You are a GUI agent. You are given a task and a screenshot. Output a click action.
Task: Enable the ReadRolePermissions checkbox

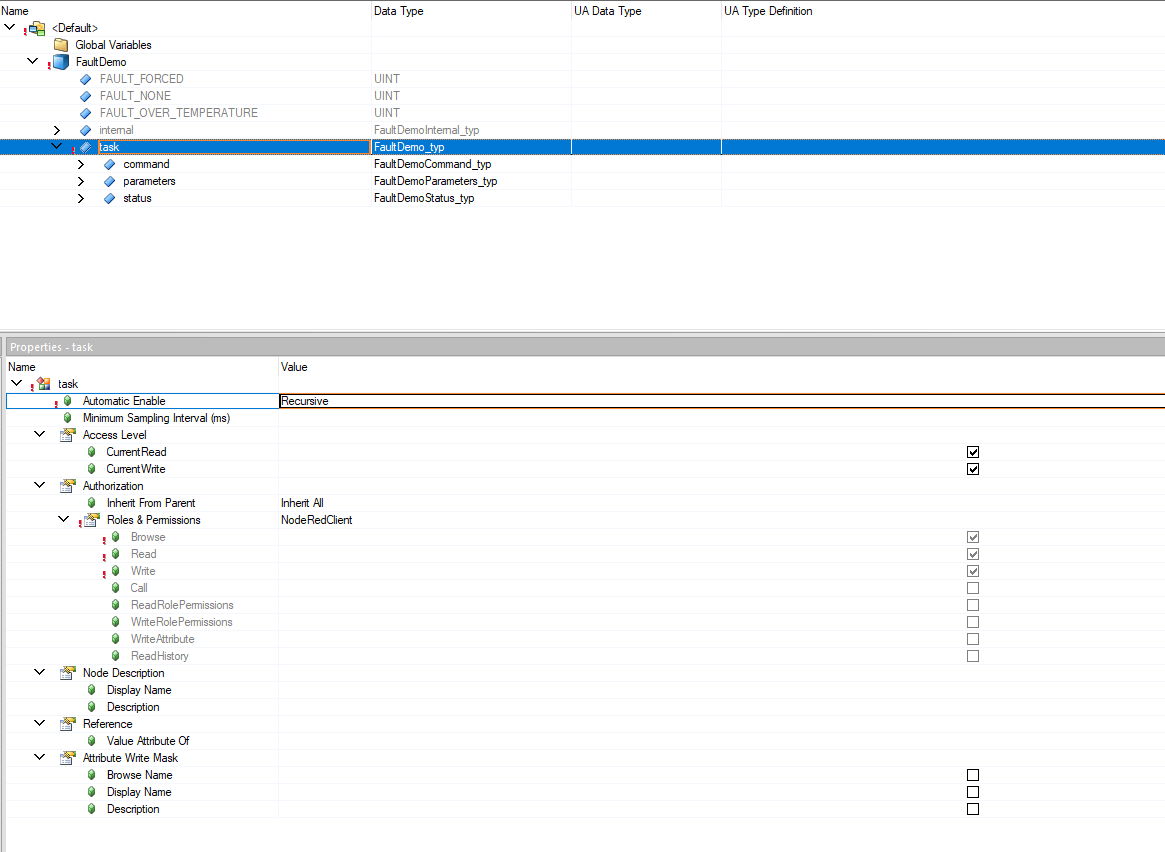(x=973, y=605)
